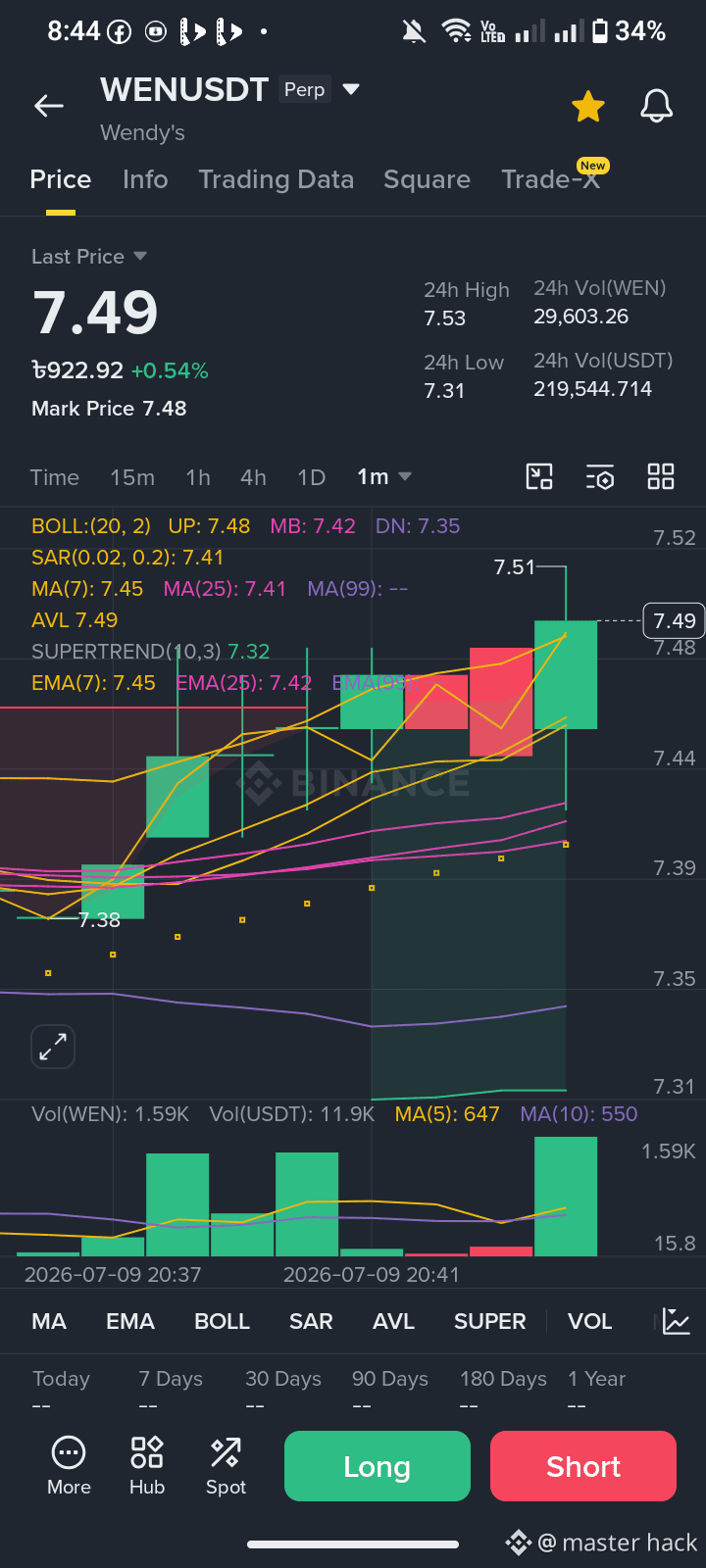Tap the 180 Days performance label
706x1568 pixels.
click(504, 1379)
